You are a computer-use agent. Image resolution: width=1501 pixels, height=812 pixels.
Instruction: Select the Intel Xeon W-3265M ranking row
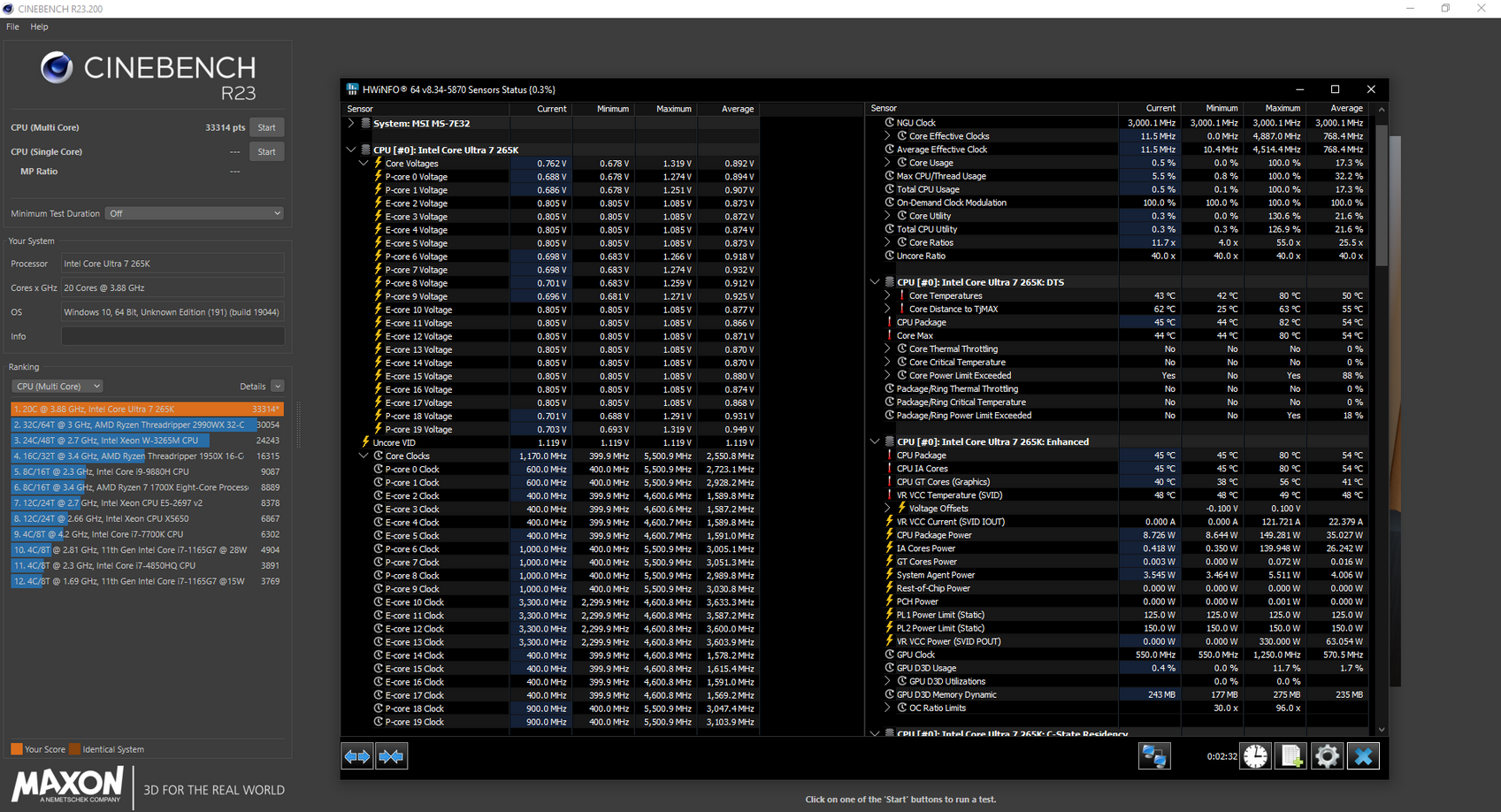coord(147,440)
